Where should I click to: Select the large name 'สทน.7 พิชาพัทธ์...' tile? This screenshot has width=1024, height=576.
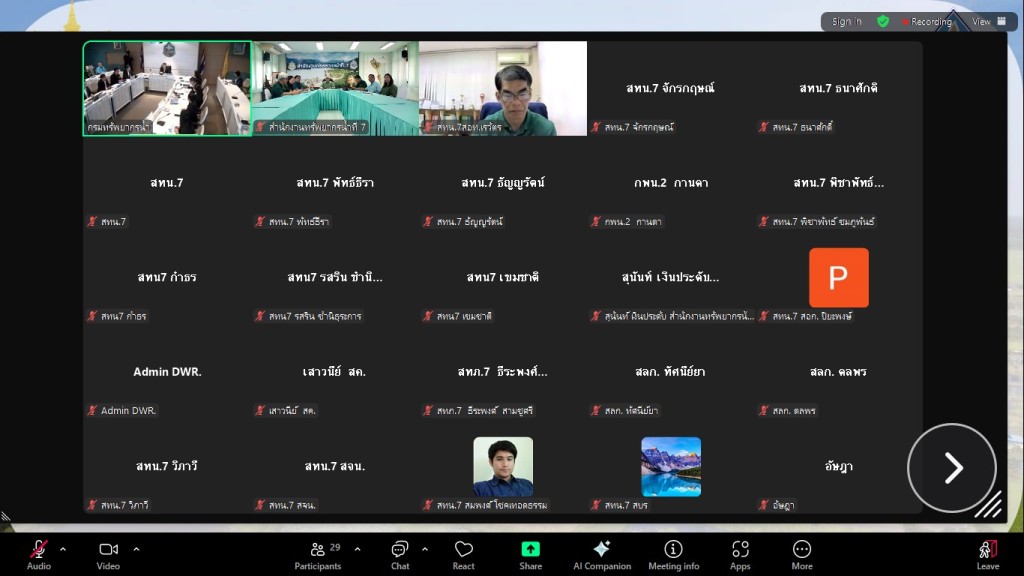(x=839, y=183)
